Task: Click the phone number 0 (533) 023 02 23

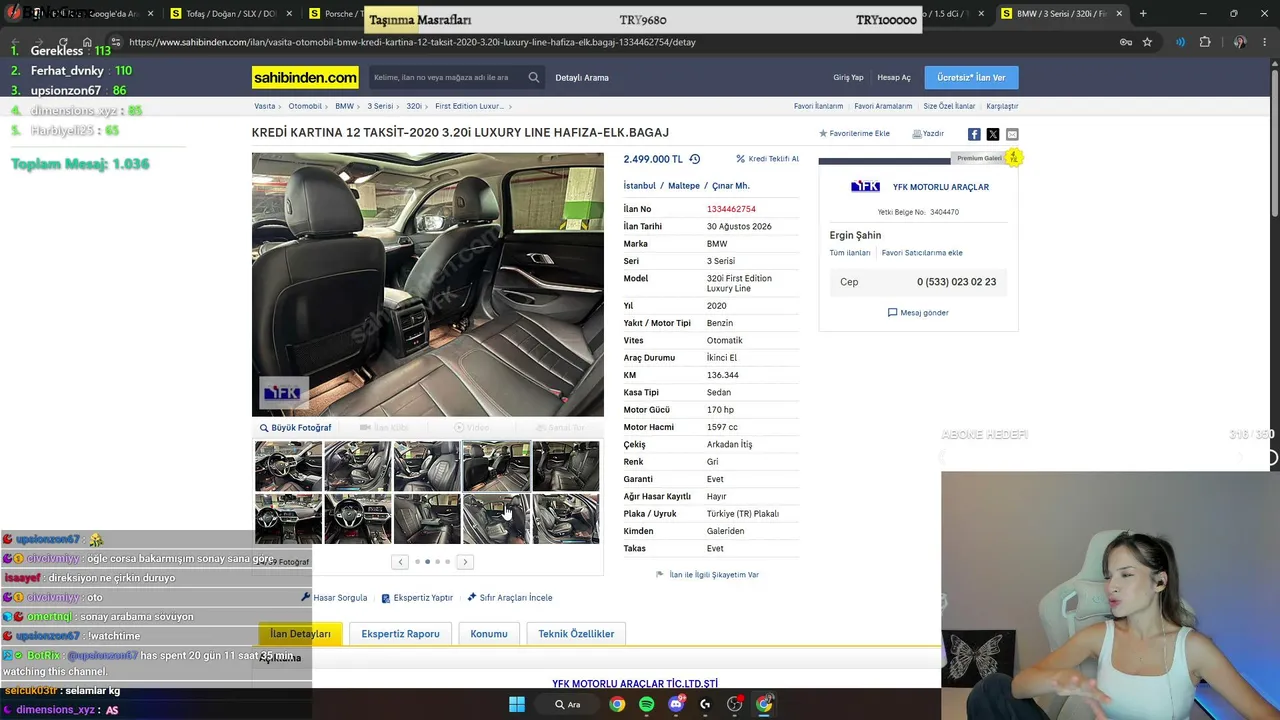Action: pos(956,282)
